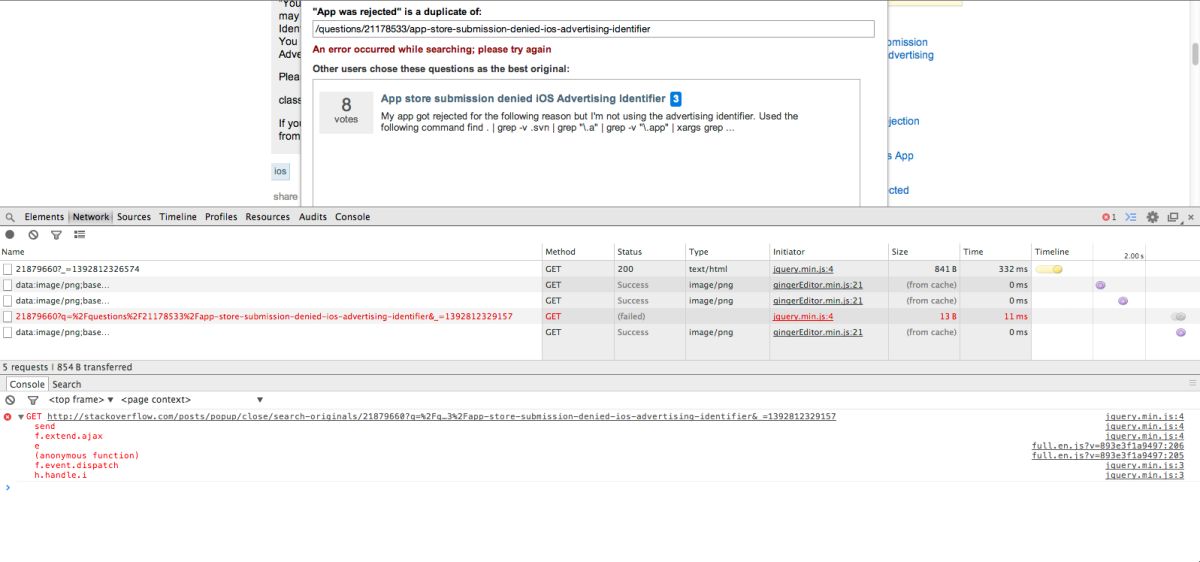Sort requests by Initiator column
The image size is (1200, 562).
pyautogui.click(x=828, y=252)
